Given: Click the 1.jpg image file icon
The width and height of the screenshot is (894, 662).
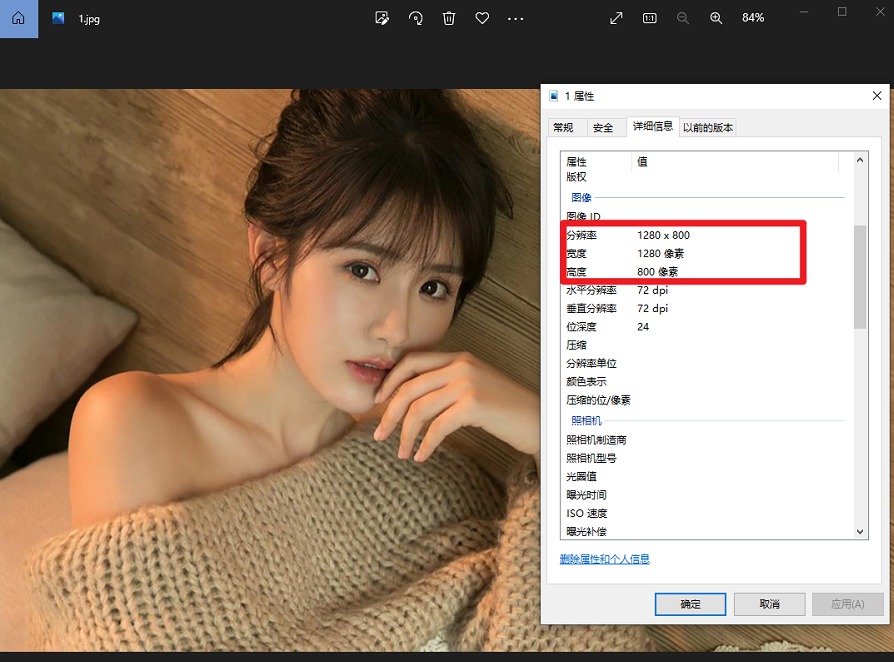Looking at the screenshot, I should [x=58, y=18].
